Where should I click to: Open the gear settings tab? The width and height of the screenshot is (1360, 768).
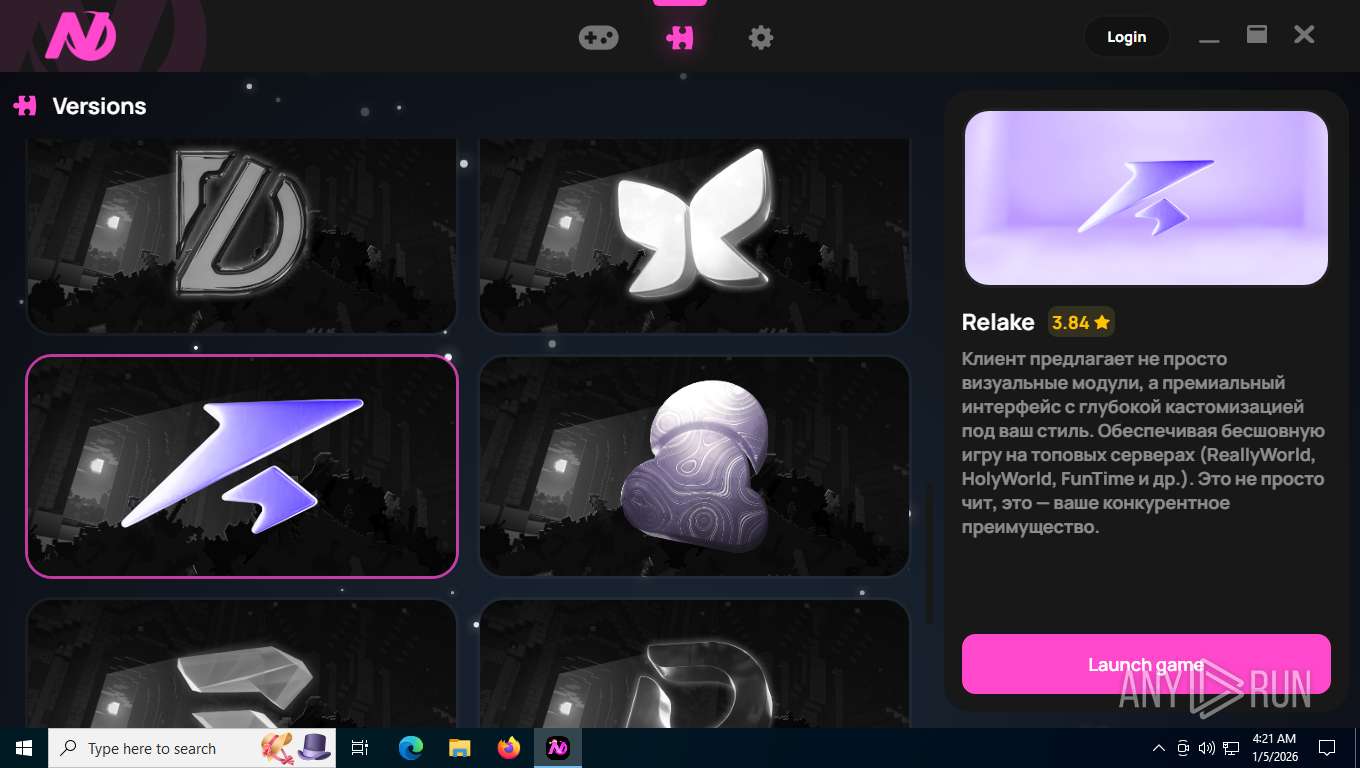point(761,38)
